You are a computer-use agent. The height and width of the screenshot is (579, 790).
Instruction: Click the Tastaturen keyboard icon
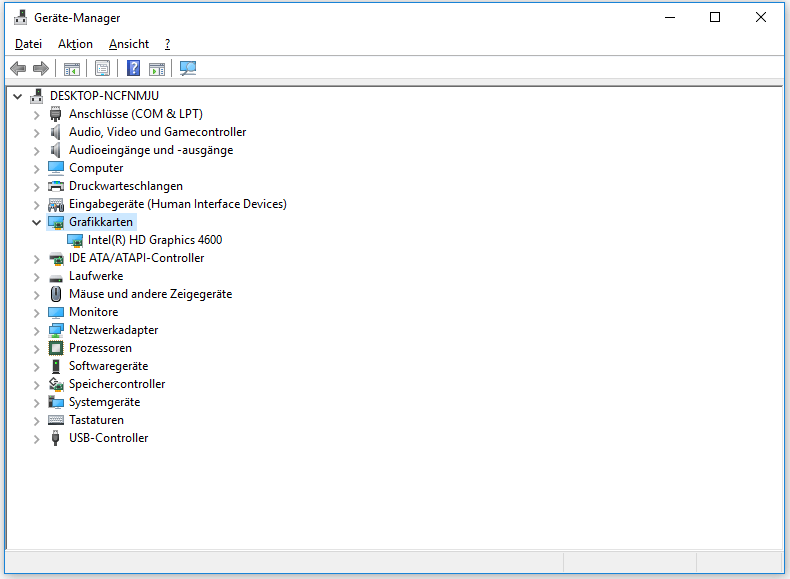(x=56, y=420)
